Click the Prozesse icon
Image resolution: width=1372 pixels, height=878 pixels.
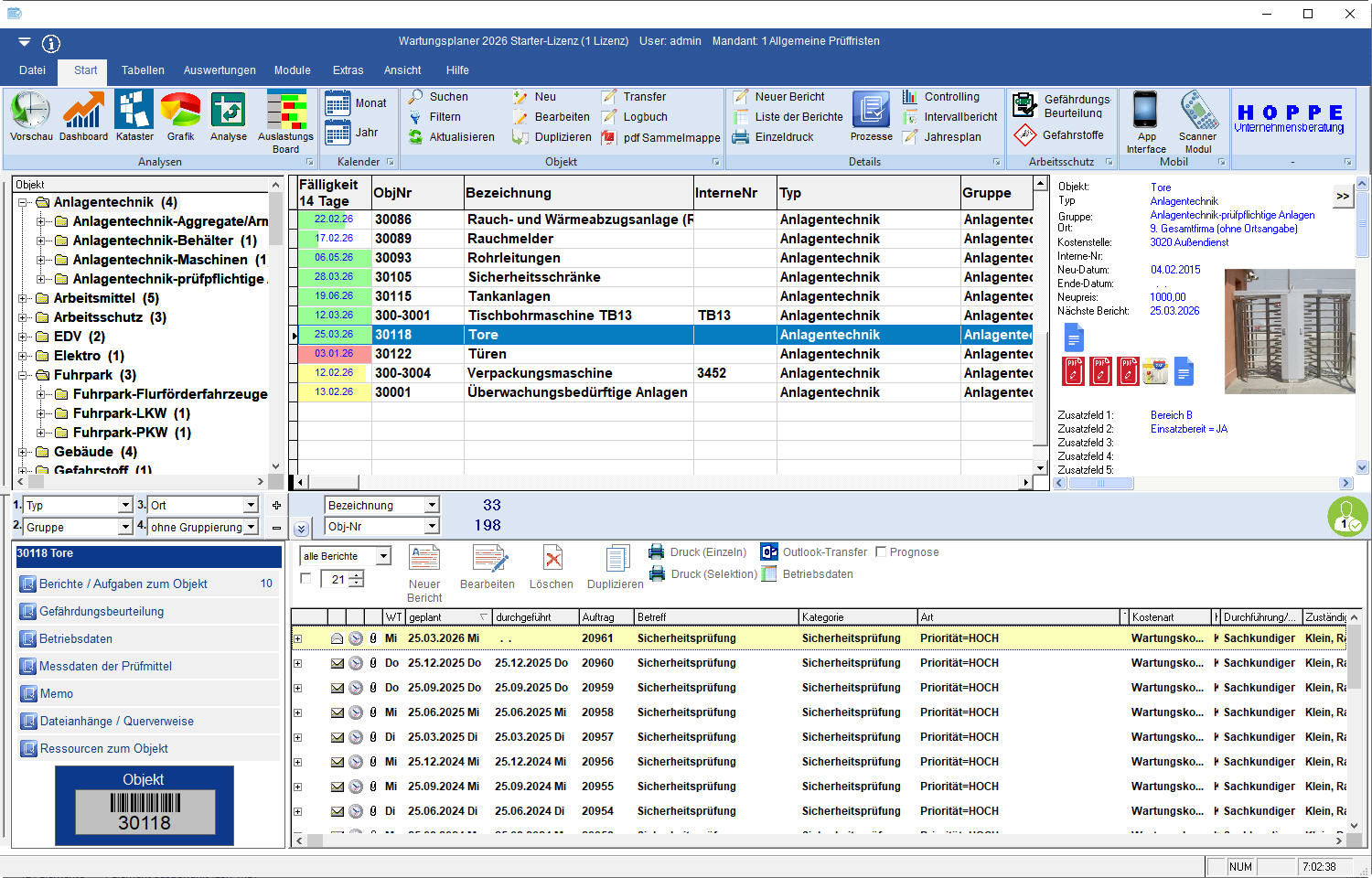coord(871,112)
